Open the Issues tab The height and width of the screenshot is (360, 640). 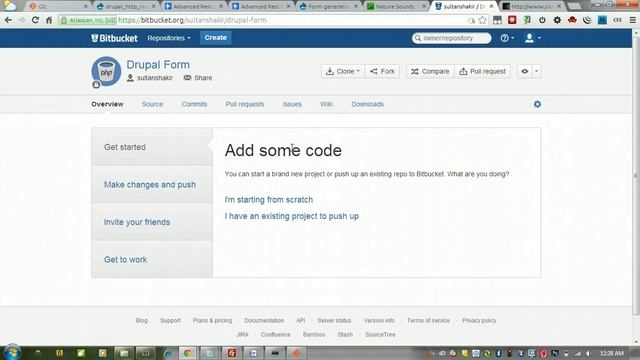coord(292,104)
